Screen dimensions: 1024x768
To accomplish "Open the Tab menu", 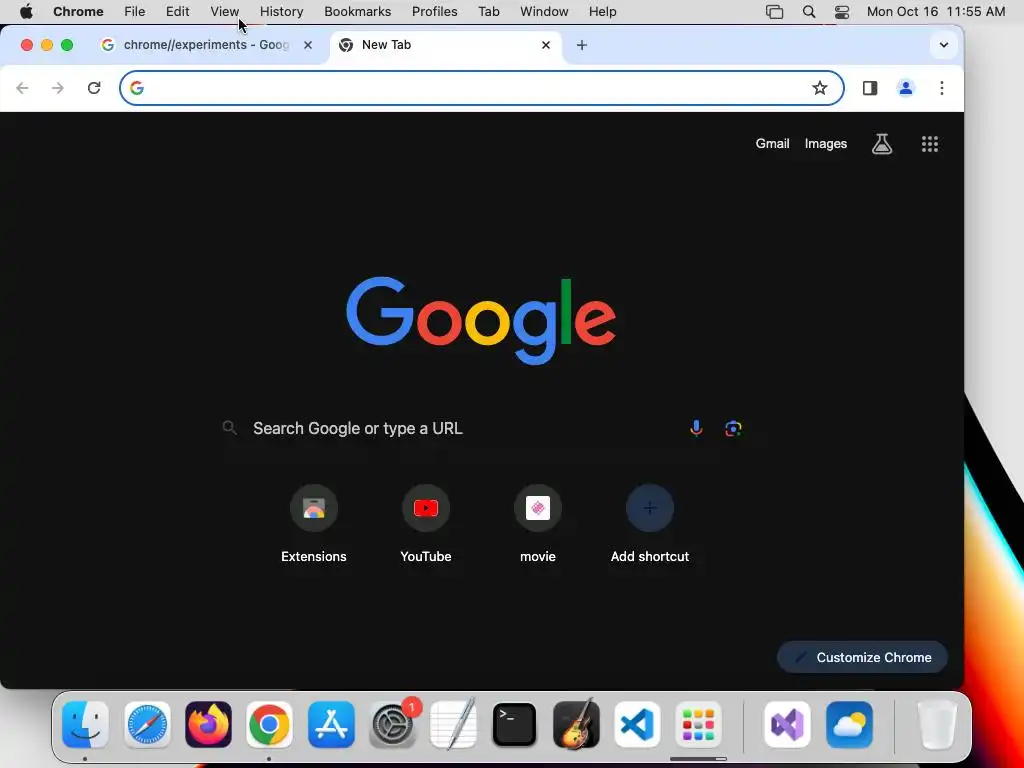I will pyautogui.click(x=488, y=12).
